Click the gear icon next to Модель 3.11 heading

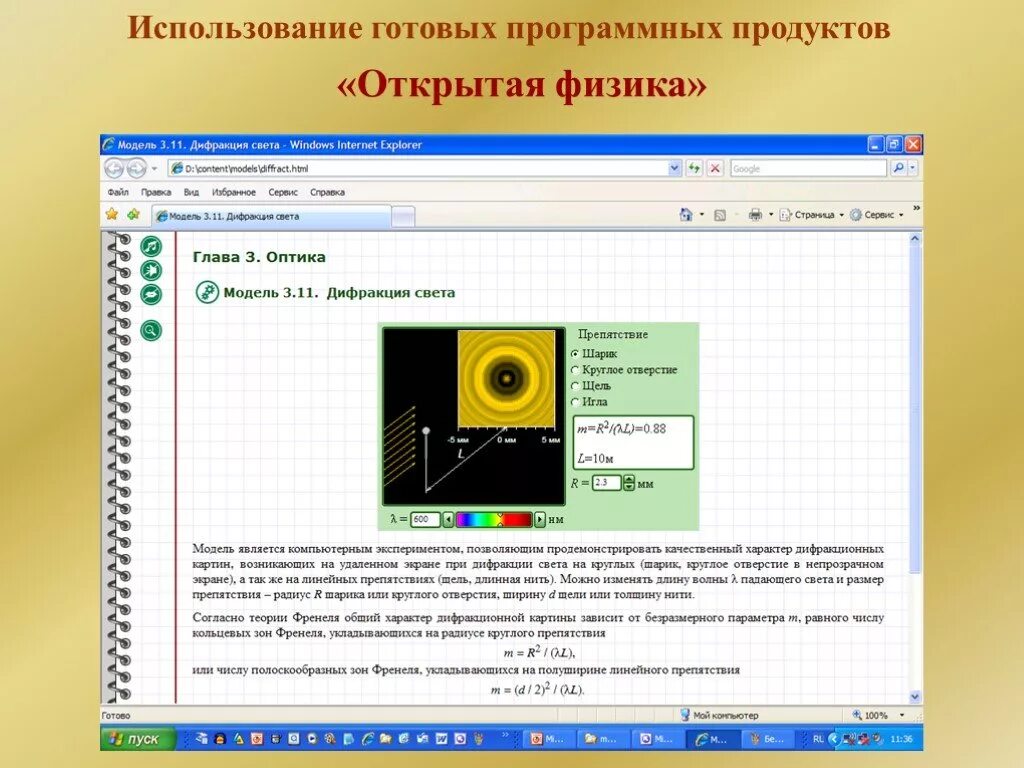pos(206,292)
